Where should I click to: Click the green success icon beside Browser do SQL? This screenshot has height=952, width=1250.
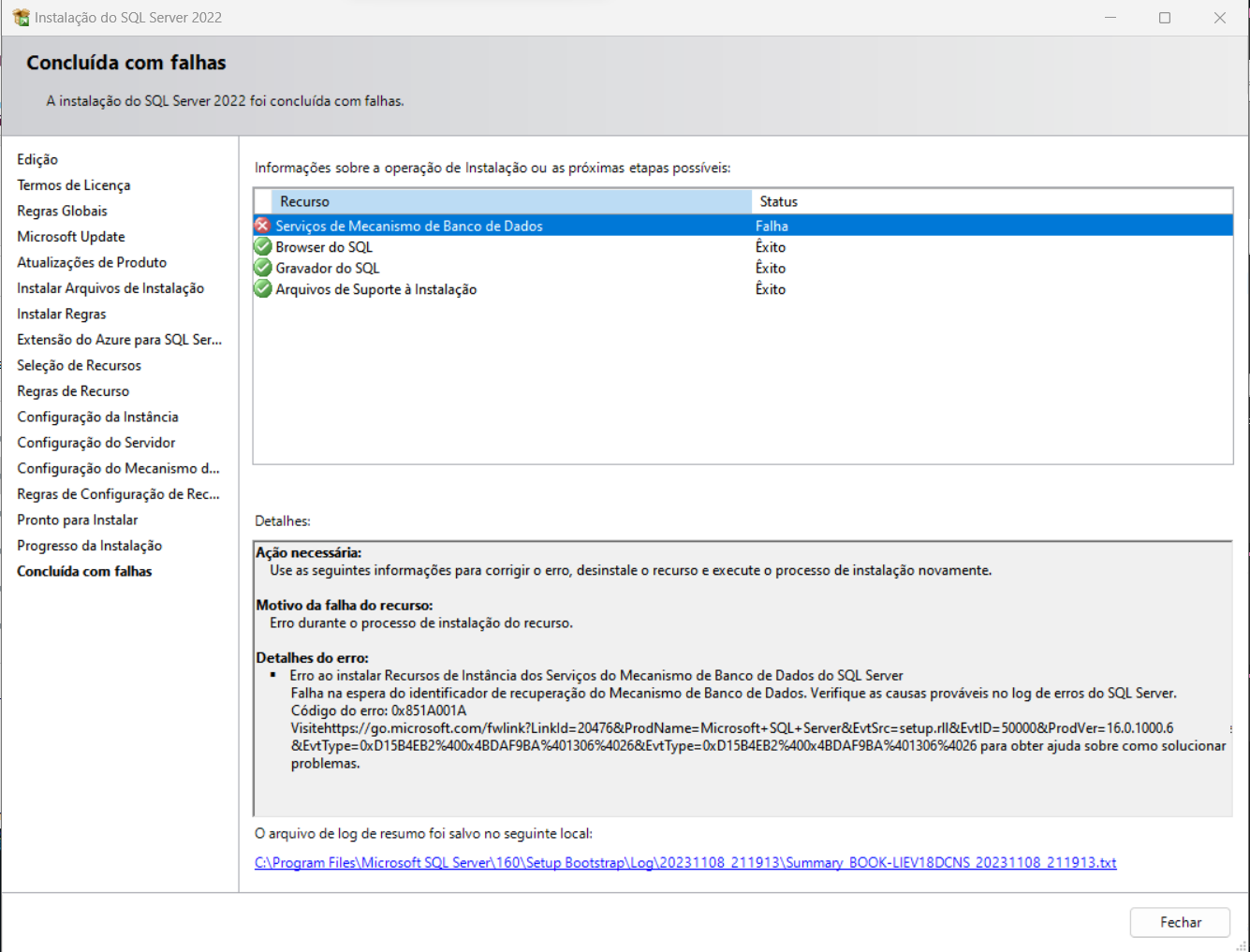(x=263, y=247)
